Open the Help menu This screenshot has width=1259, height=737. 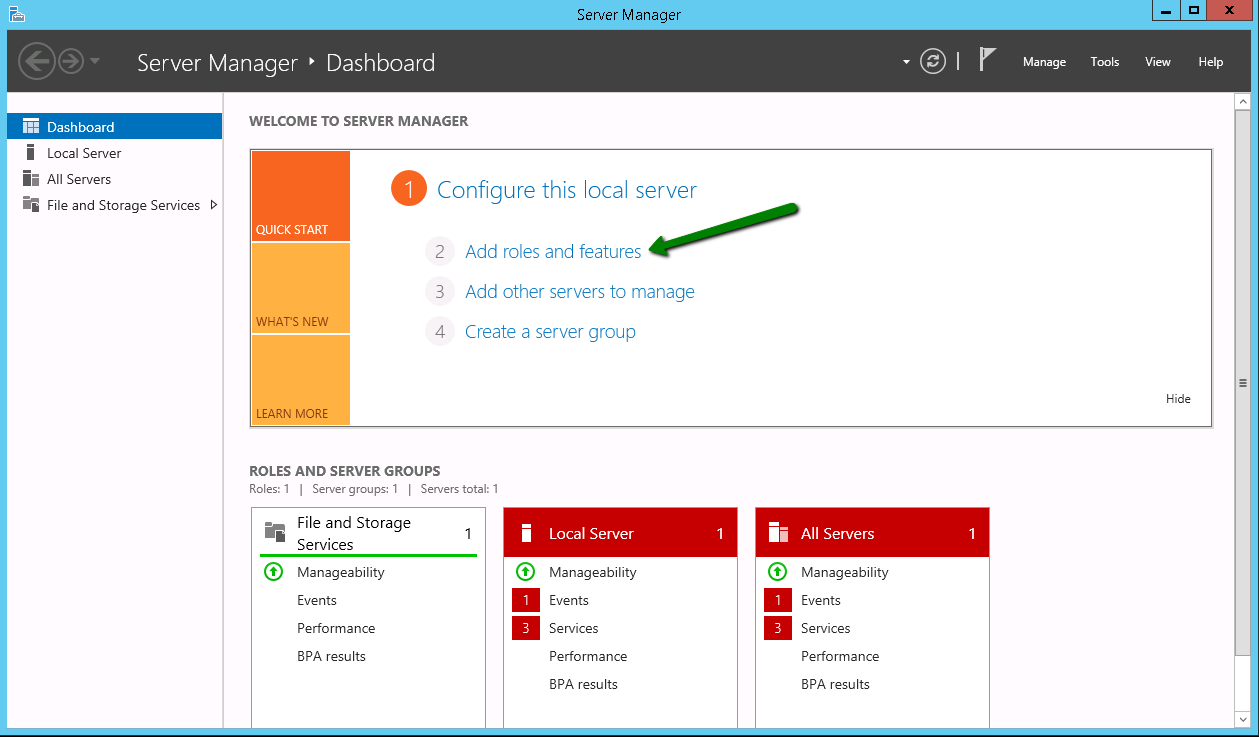point(1211,62)
